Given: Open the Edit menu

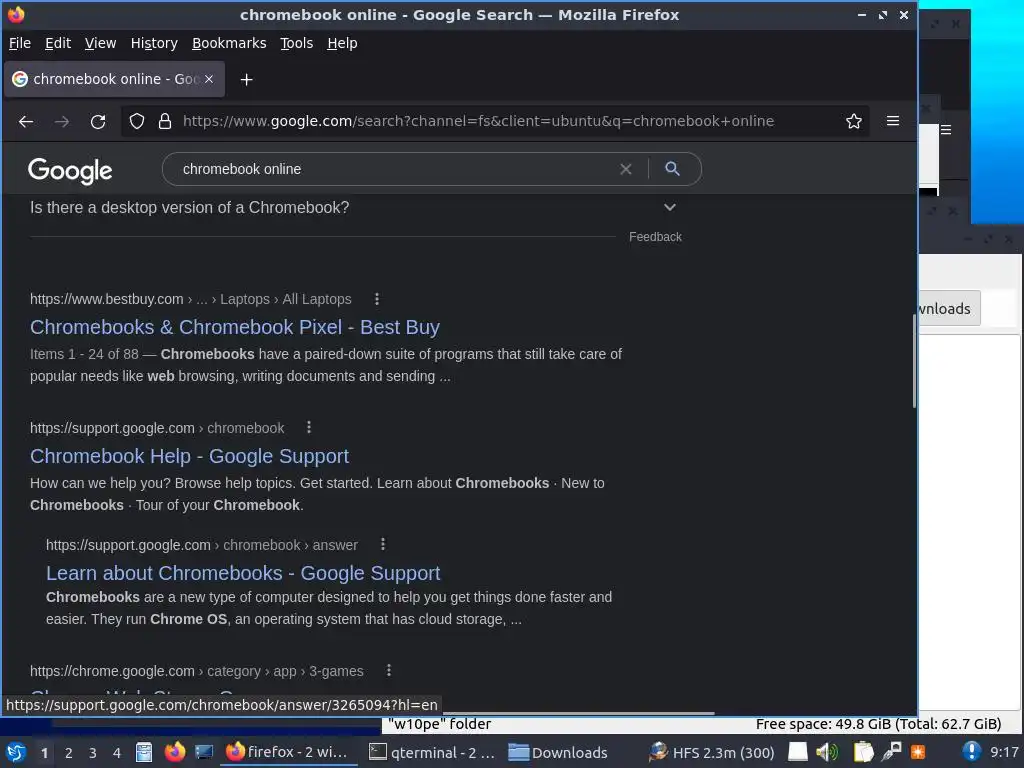Looking at the screenshot, I should coord(57,43).
